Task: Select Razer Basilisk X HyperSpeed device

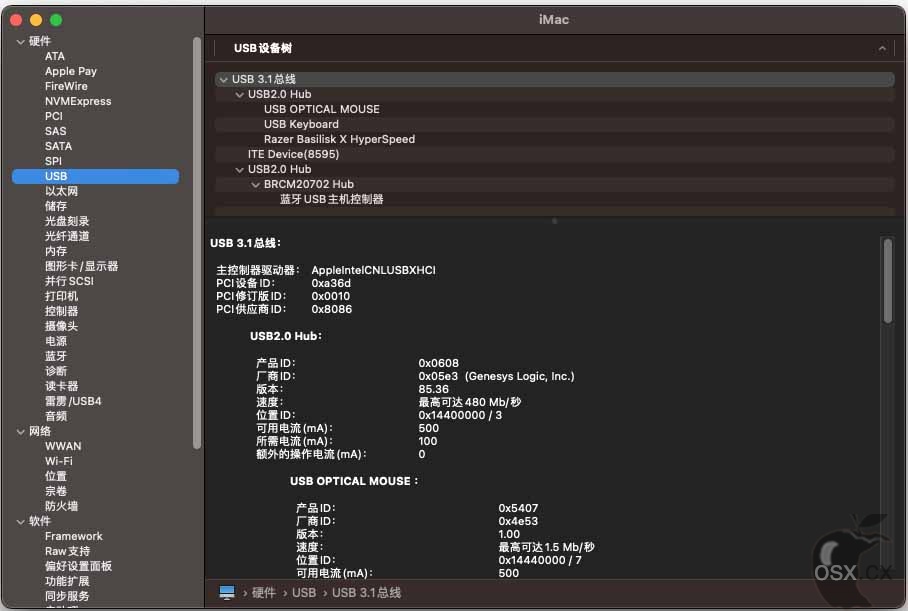Action: pos(339,140)
